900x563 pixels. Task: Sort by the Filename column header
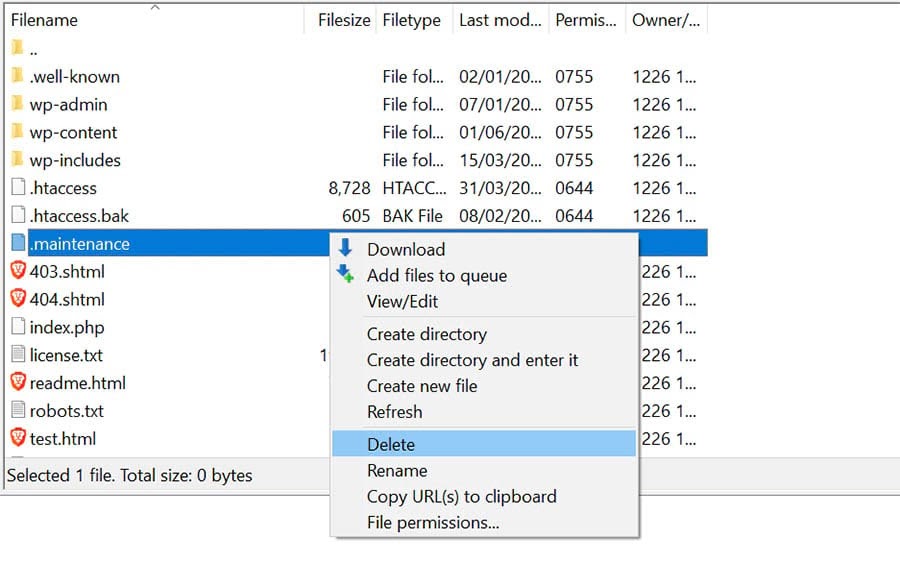click(x=44, y=20)
